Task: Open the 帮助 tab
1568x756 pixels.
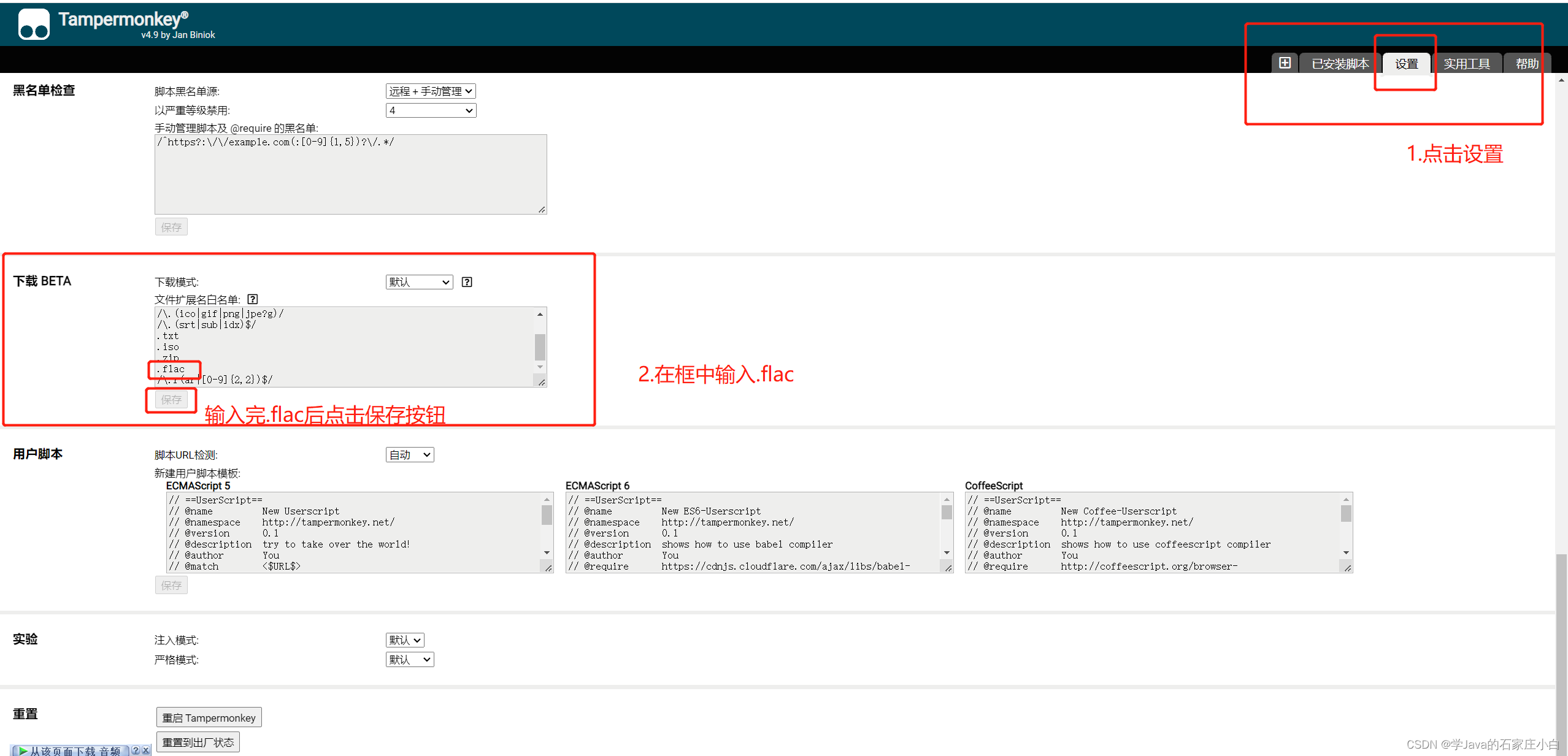Action: 1527,63
